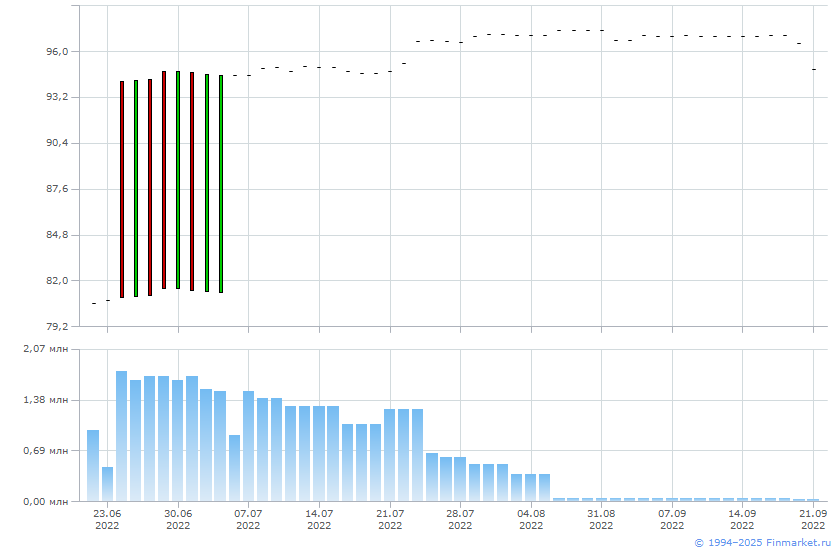Image resolution: width=840 pixels, height=550 pixels.
Task: Select the 79,2 price axis label
Action: (57, 327)
